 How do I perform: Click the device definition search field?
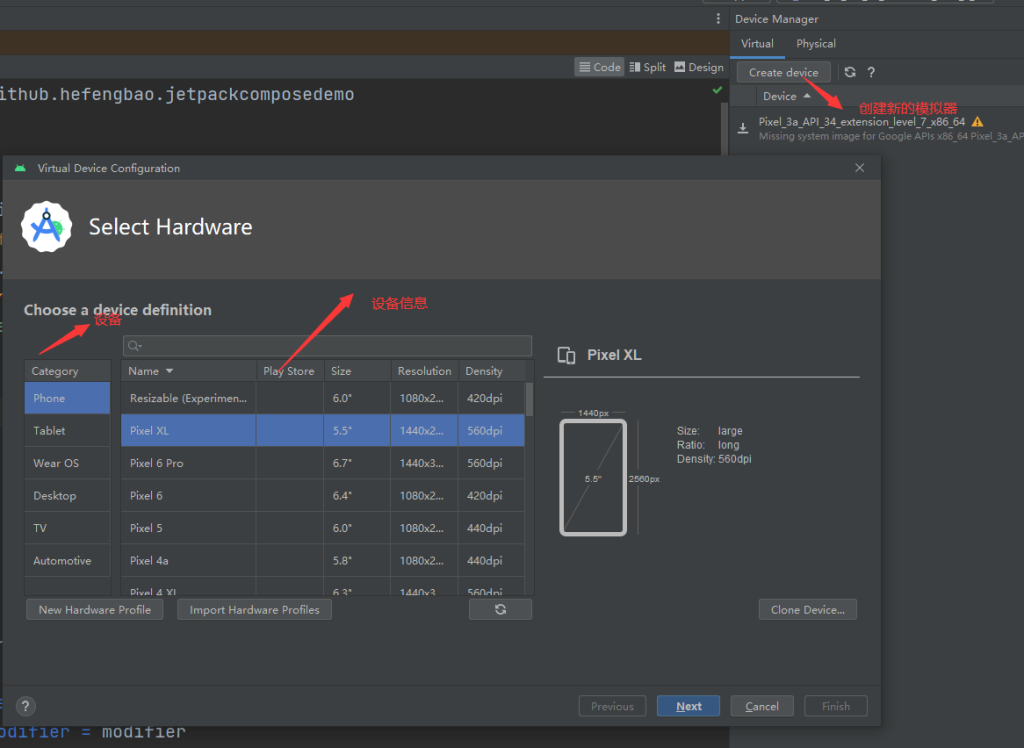[x=327, y=346]
